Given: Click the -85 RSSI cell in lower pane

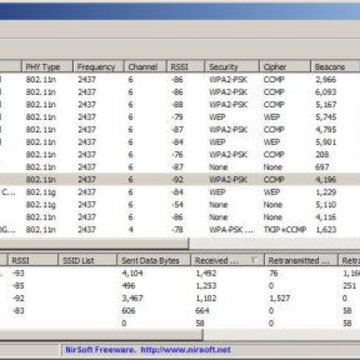Looking at the screenshot, I should [x=18, y=286].
